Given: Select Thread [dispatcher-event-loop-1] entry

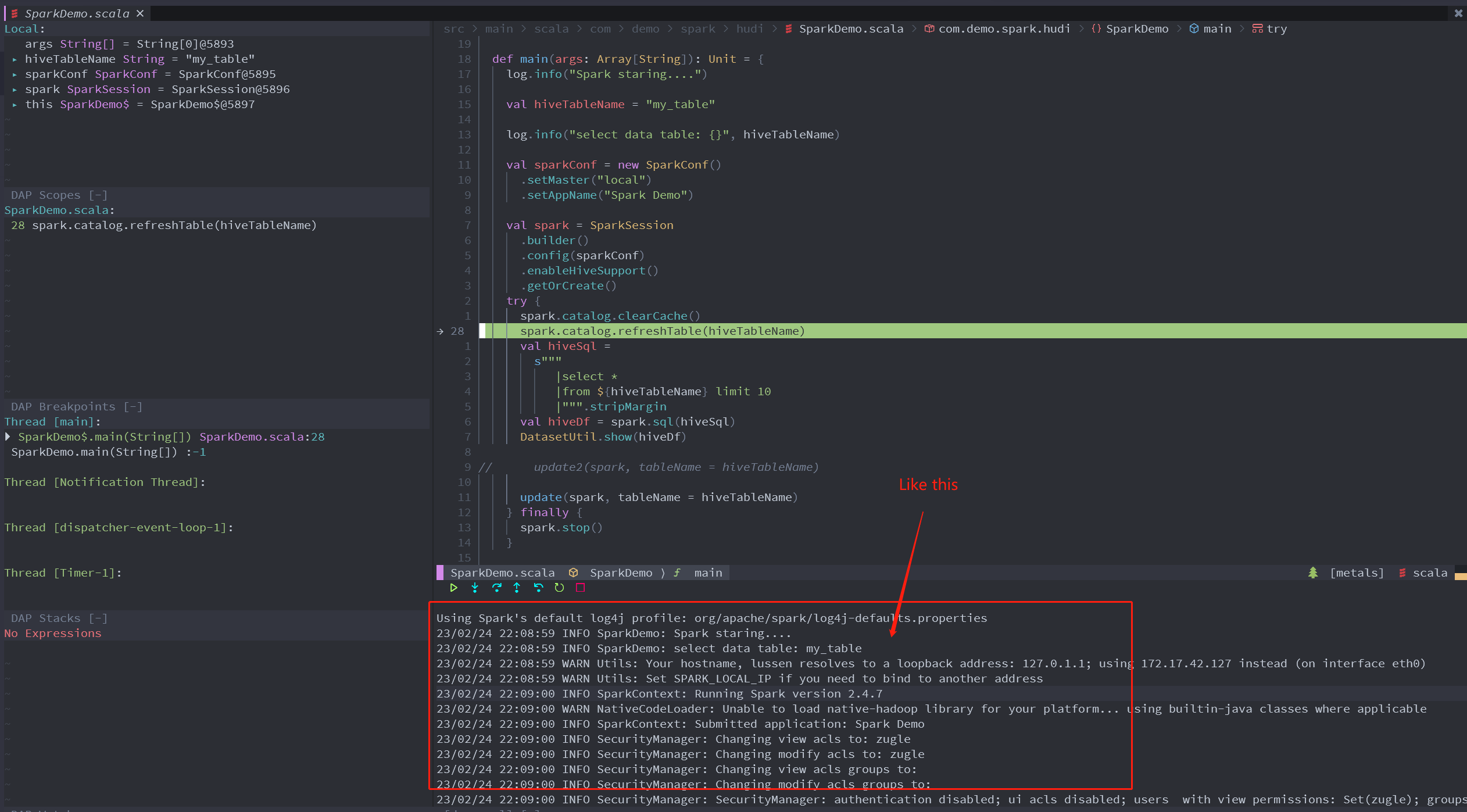Looking at the screenshot, I should (119, 527).
